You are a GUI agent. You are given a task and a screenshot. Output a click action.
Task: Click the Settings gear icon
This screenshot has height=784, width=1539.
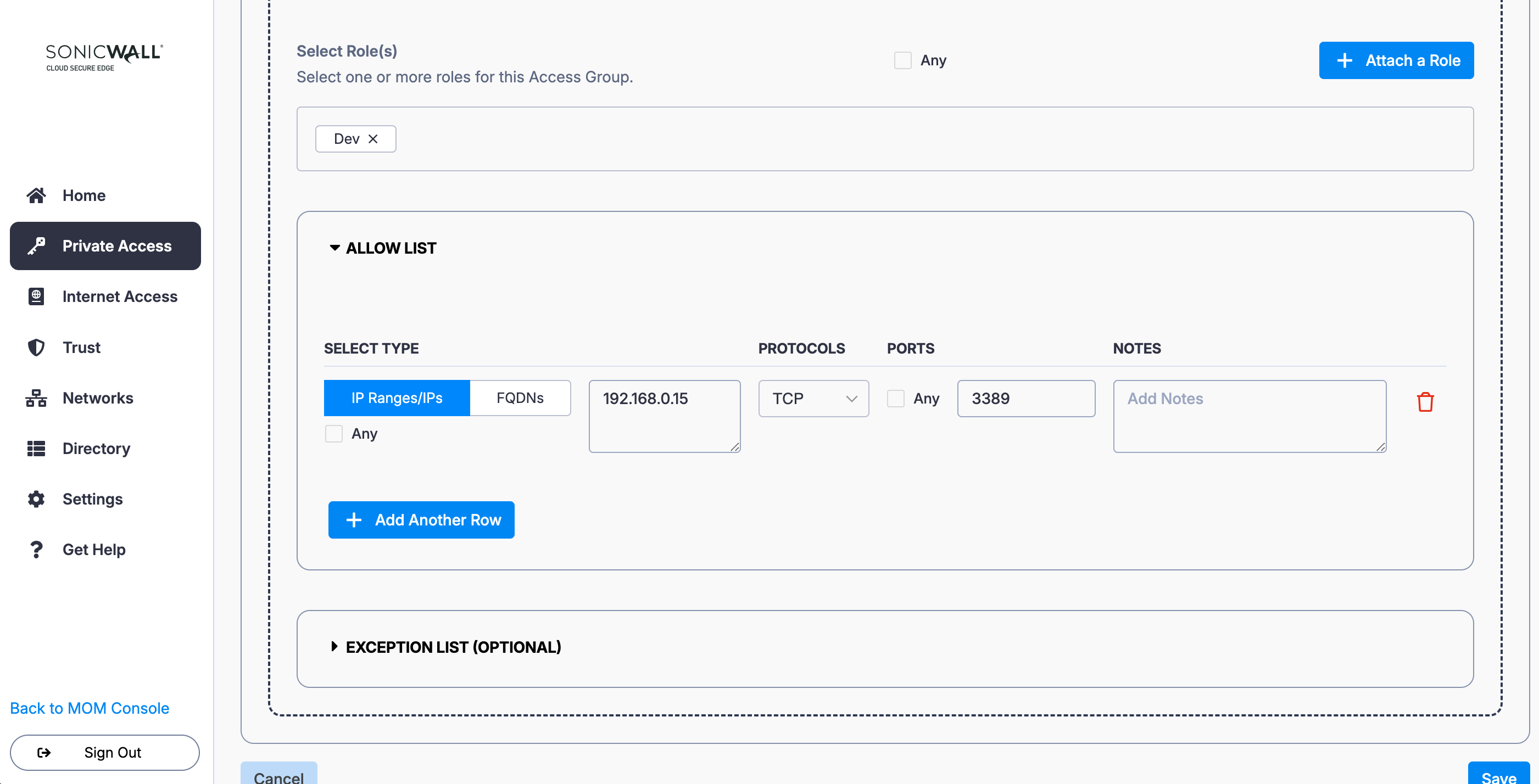[x=36, y=499]
